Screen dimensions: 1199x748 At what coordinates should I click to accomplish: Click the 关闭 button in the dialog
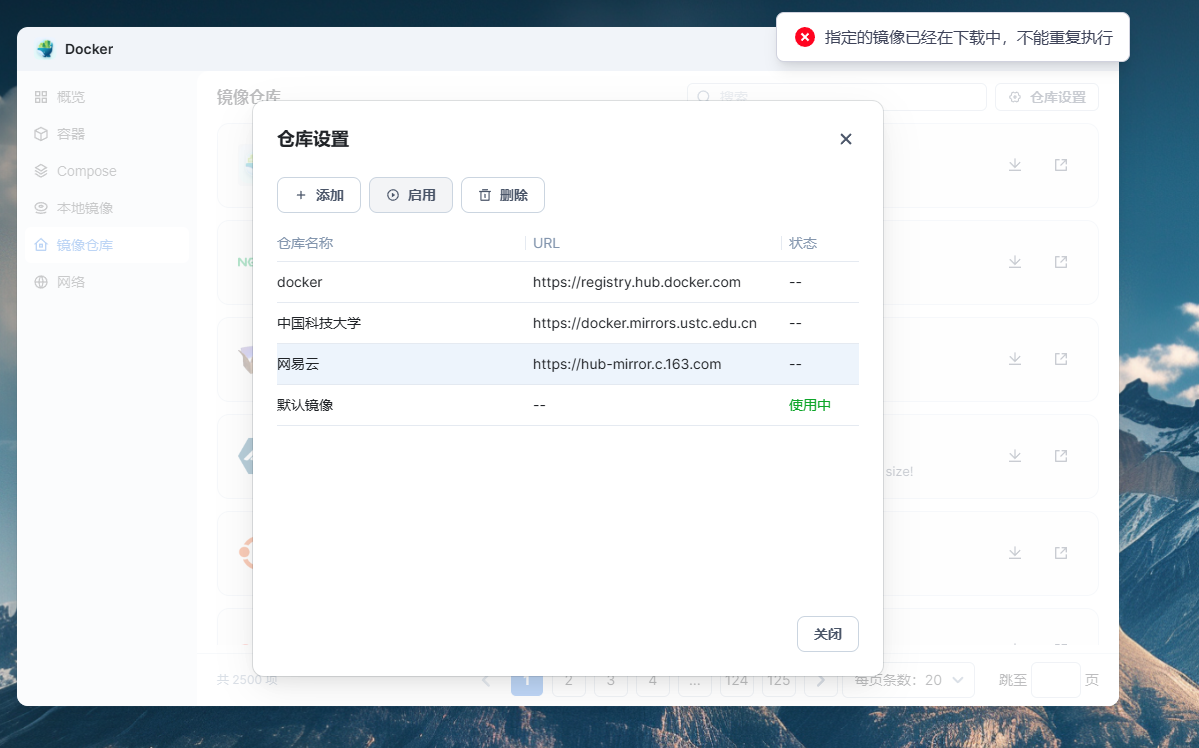[x=827, y=634]
